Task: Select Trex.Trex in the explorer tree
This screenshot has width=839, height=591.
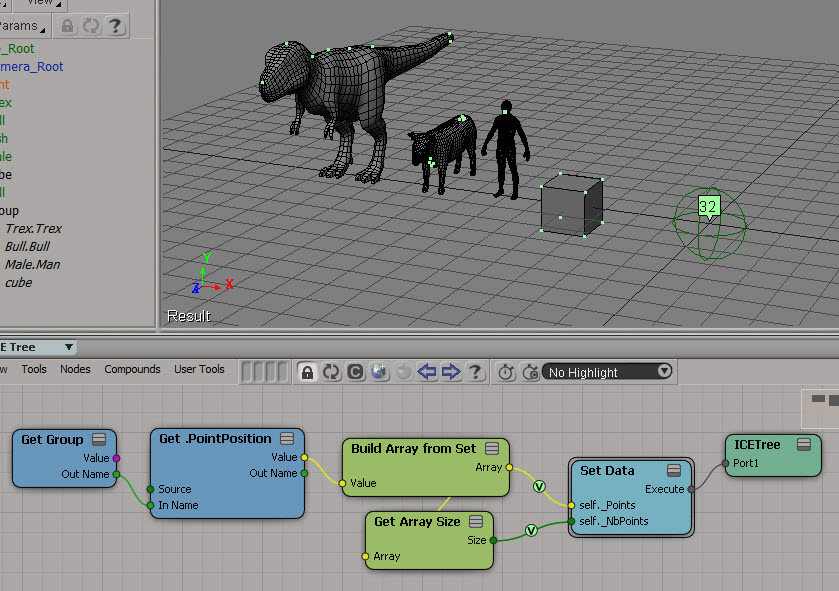Action: coord(33,229)
